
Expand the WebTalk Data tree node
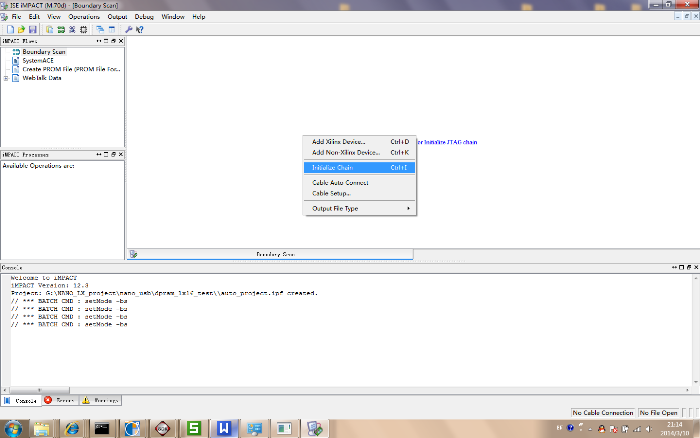(6, 78)
